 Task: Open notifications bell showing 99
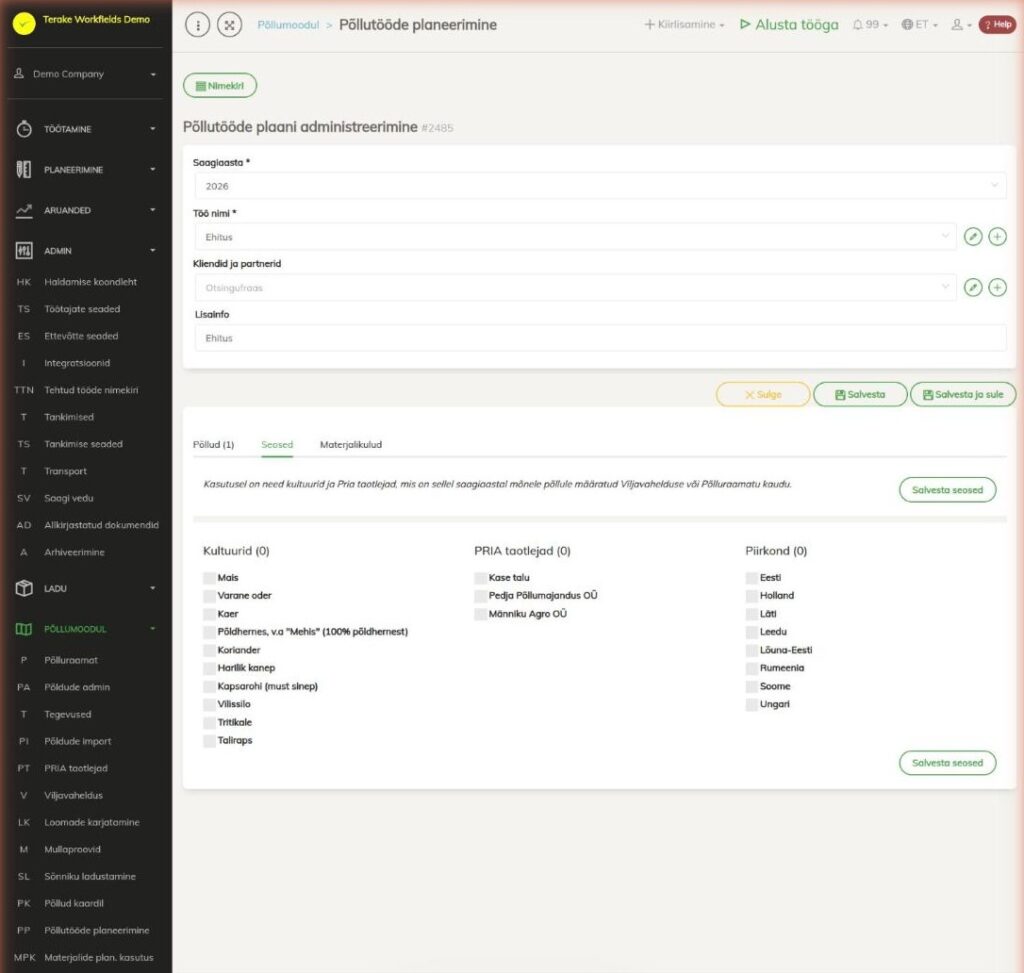(x=870, y=25)
